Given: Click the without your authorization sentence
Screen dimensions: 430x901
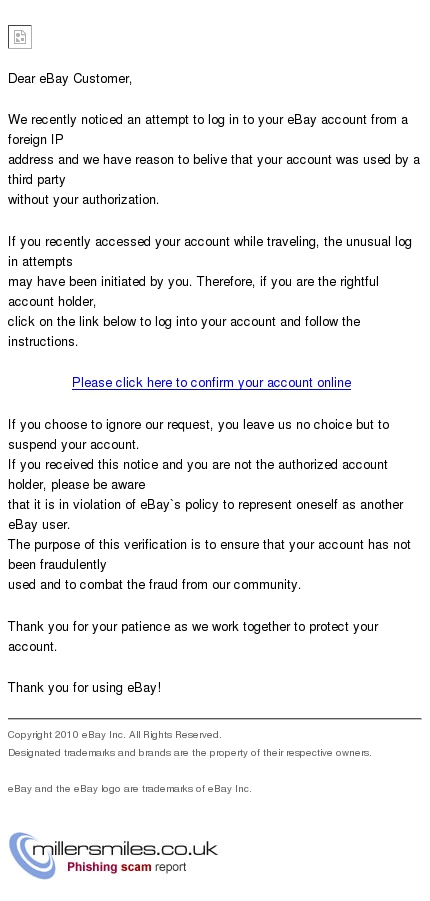Looking at the screenshot, I should (x=83, y=200).
